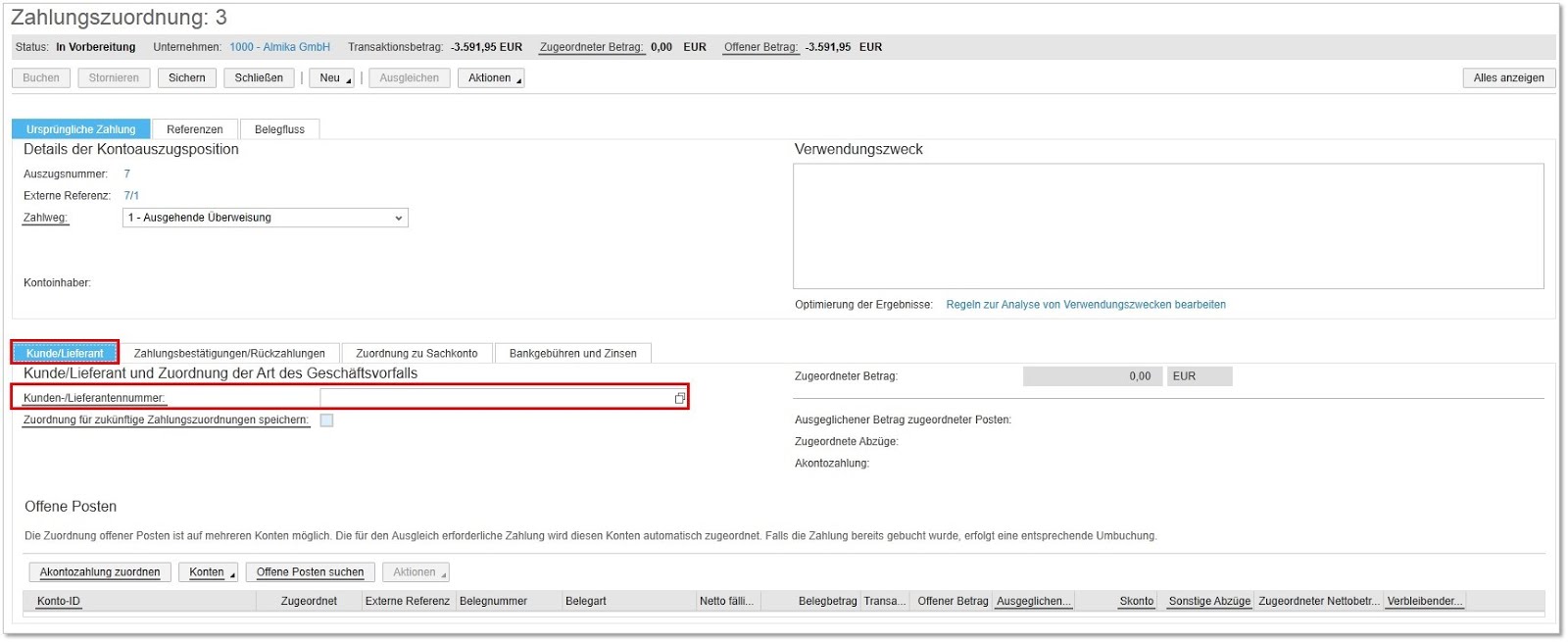The height and width of the screenshot is (642, 1568).
Task: Open Regeln zur Analyse von Verwendungszwecken link
Action: [1085, 305]
